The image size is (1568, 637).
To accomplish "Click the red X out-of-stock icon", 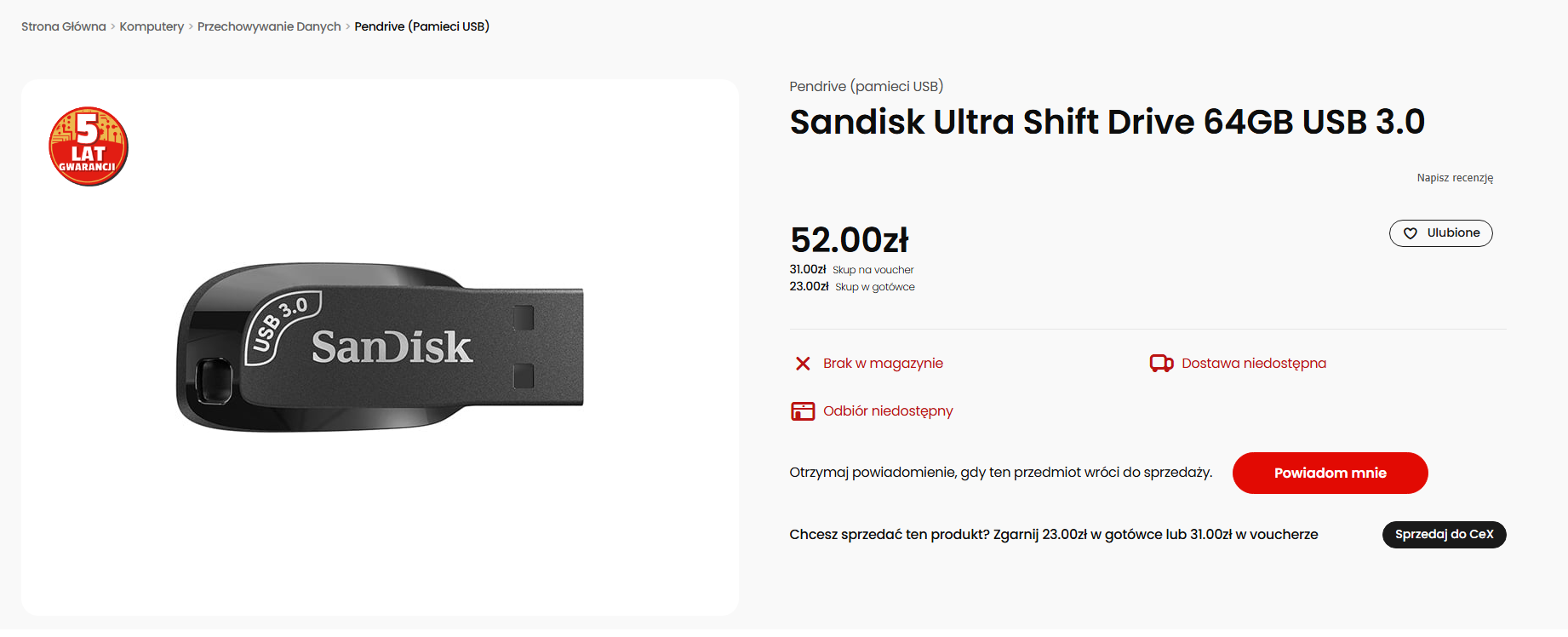I will [803, 364].
